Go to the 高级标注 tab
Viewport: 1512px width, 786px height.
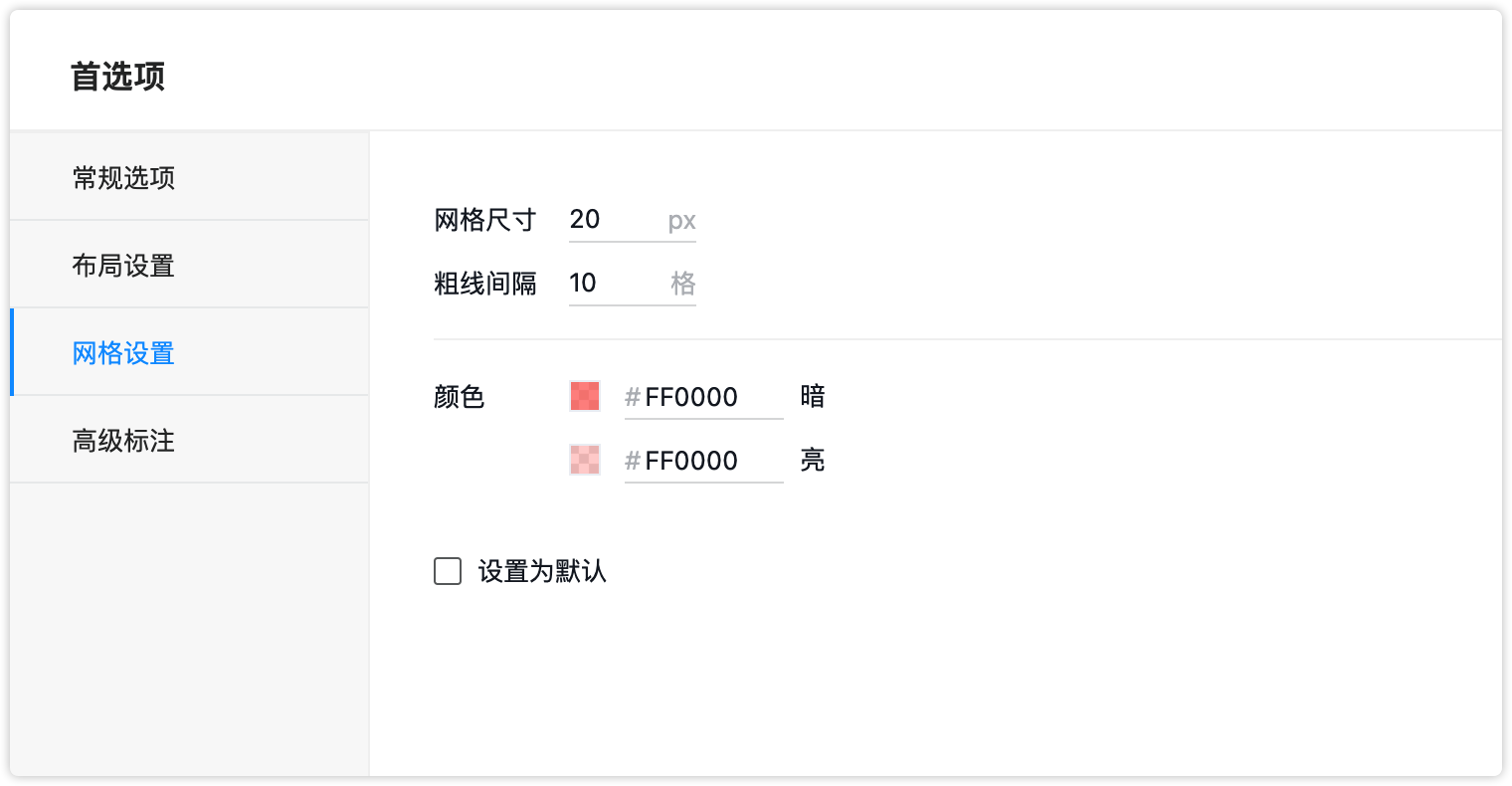click(124, 441)
